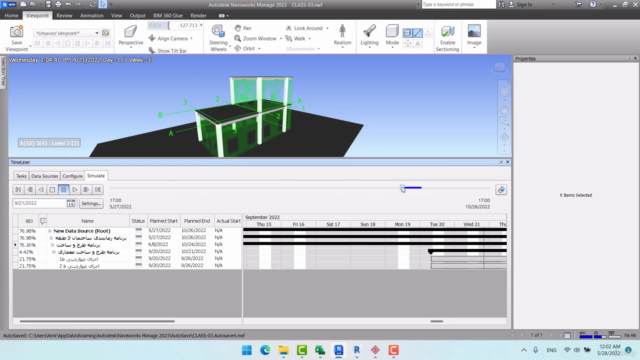
Task: Open Microsoft Edge from the taskbar
Action: click(x=265, y=350)
